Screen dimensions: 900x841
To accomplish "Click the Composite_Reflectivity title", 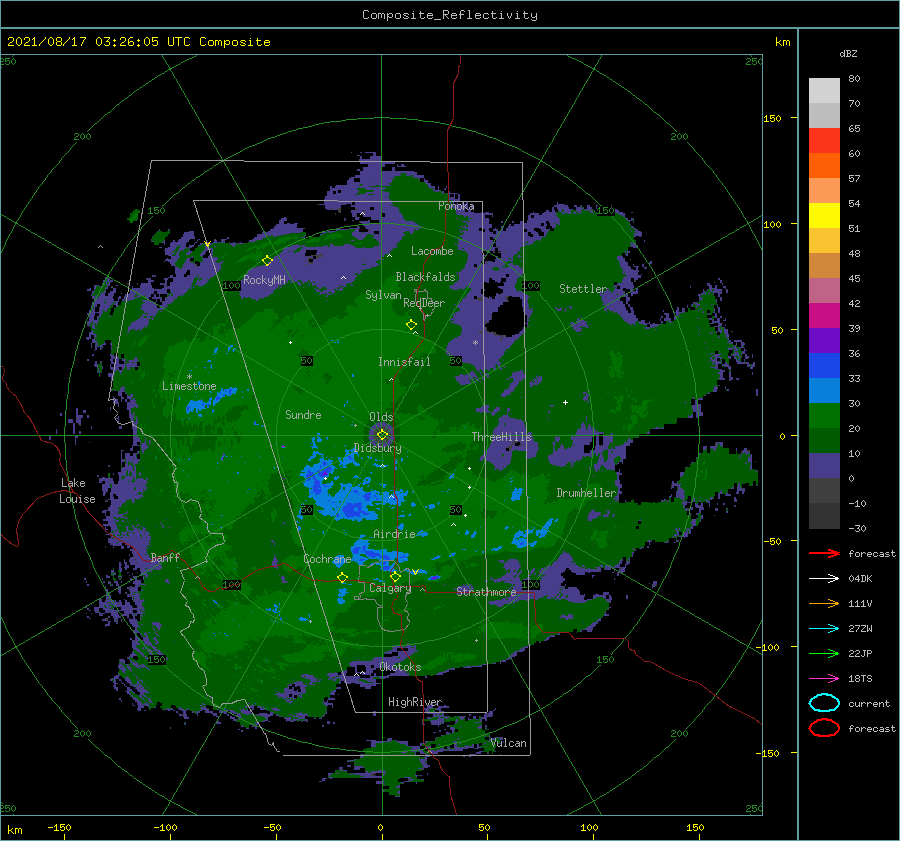I will point(450,15).
